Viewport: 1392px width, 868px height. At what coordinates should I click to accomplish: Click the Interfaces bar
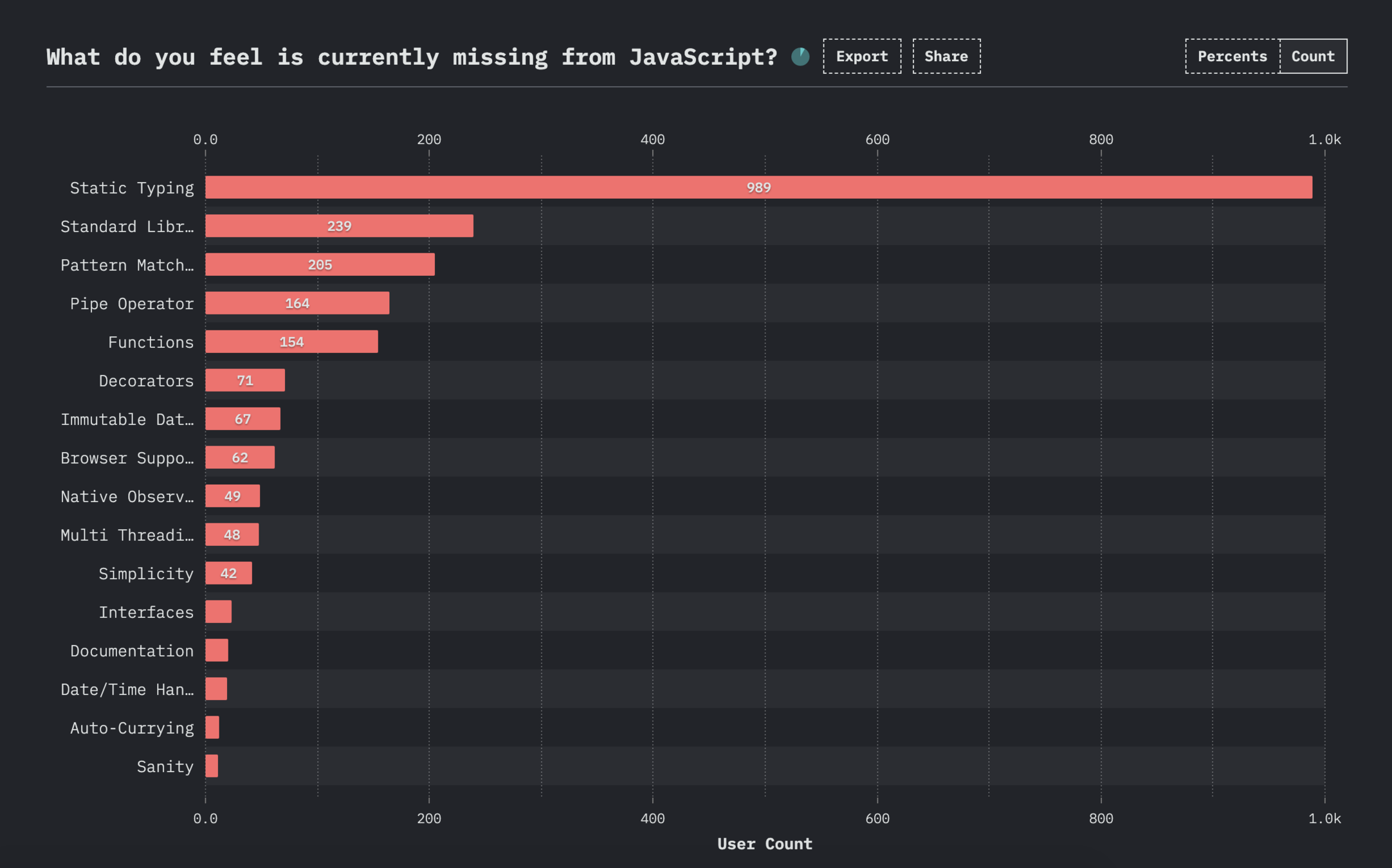point(218,612)
